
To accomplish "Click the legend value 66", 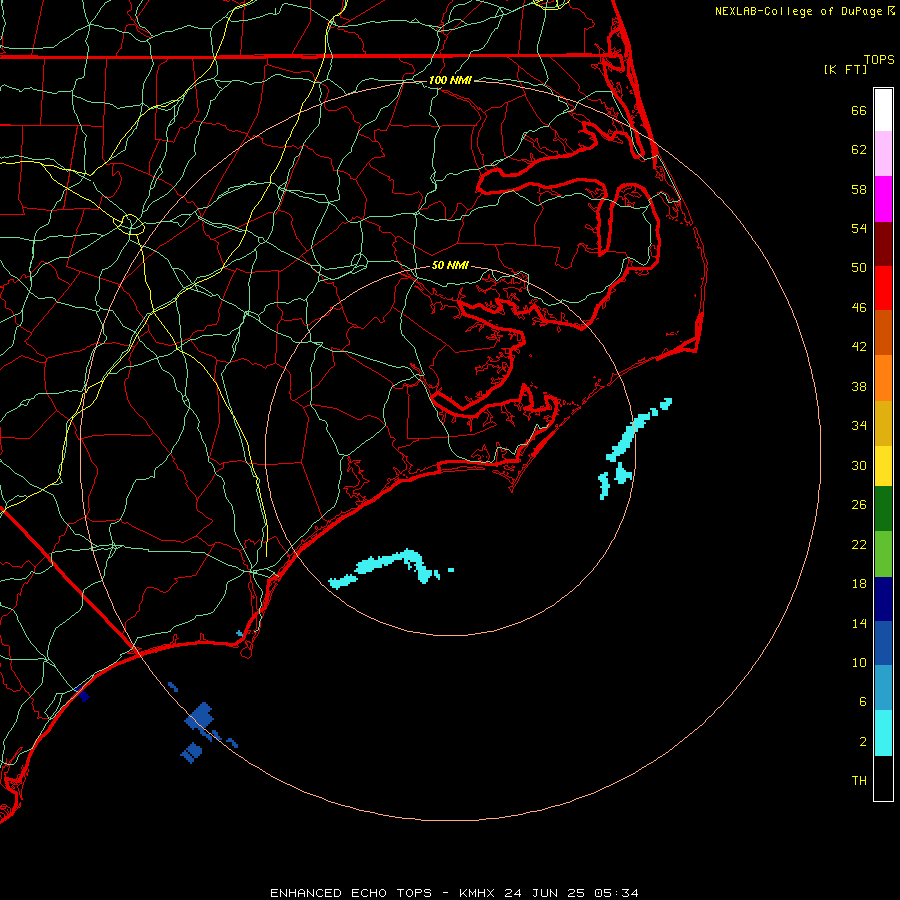I will pos(859,111).
